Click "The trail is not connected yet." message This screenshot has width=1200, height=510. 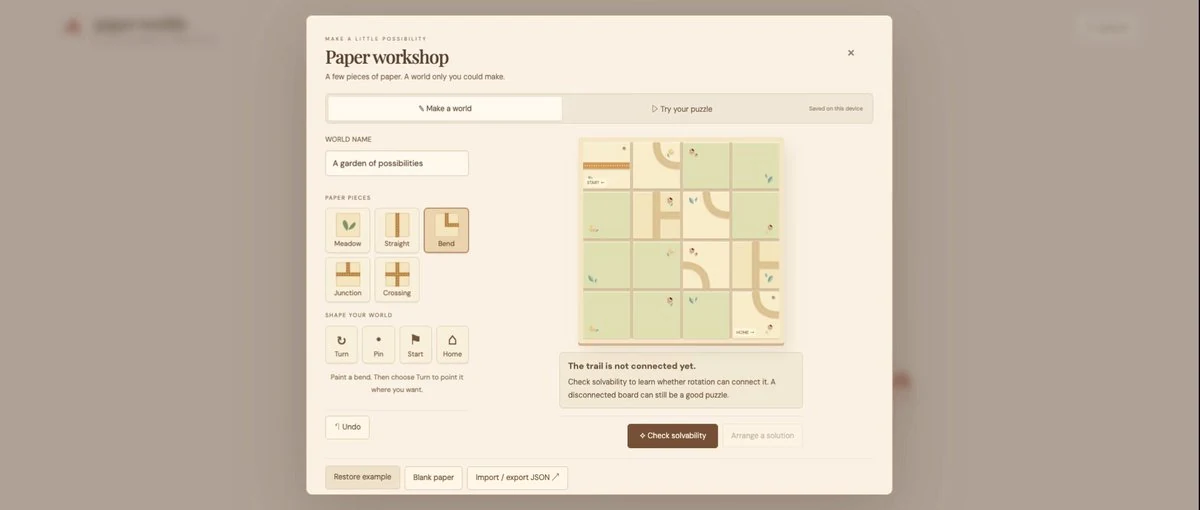pos(632,366)
